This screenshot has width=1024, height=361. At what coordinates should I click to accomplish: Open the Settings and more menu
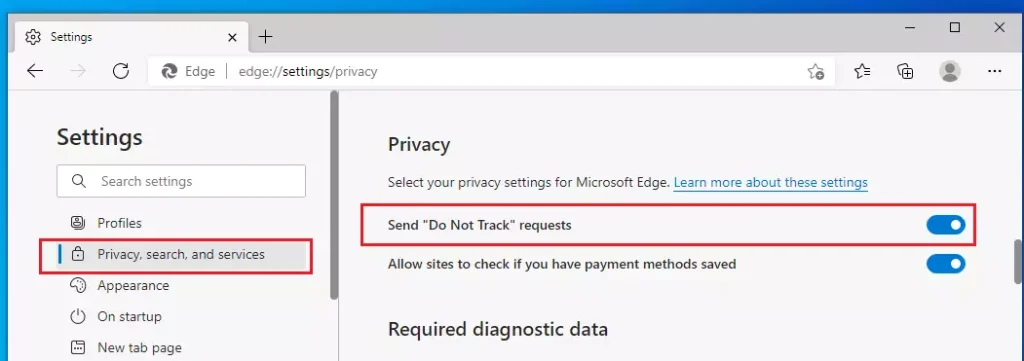[x=995, y=71]
